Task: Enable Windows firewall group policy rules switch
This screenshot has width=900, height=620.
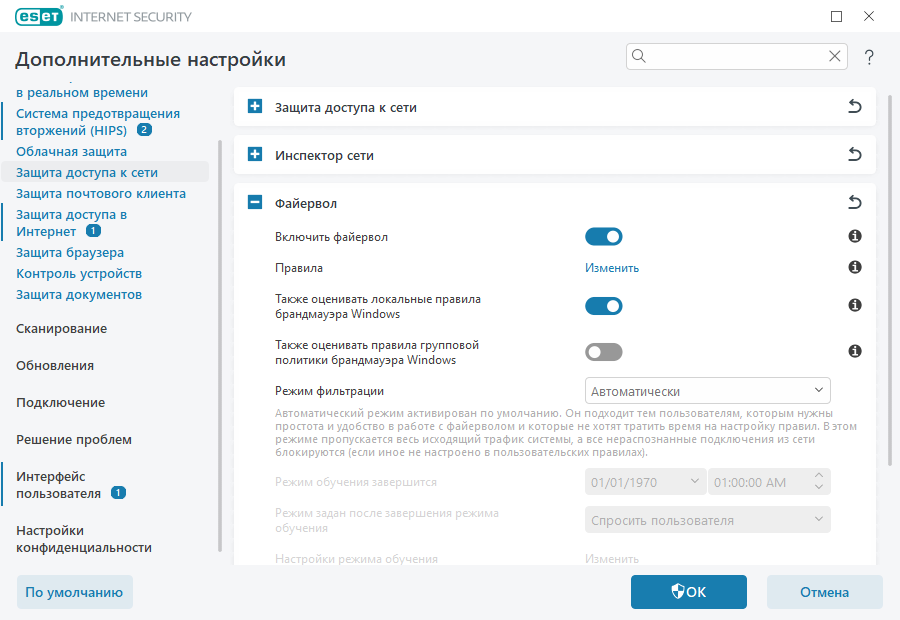Action: tap(604, 352)
